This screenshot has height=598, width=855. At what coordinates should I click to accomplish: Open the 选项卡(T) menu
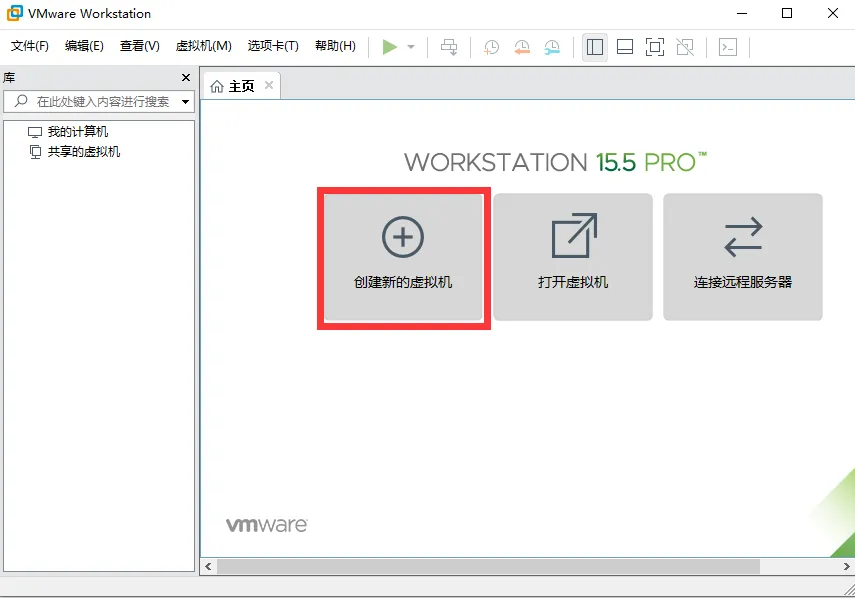[273, 46]
